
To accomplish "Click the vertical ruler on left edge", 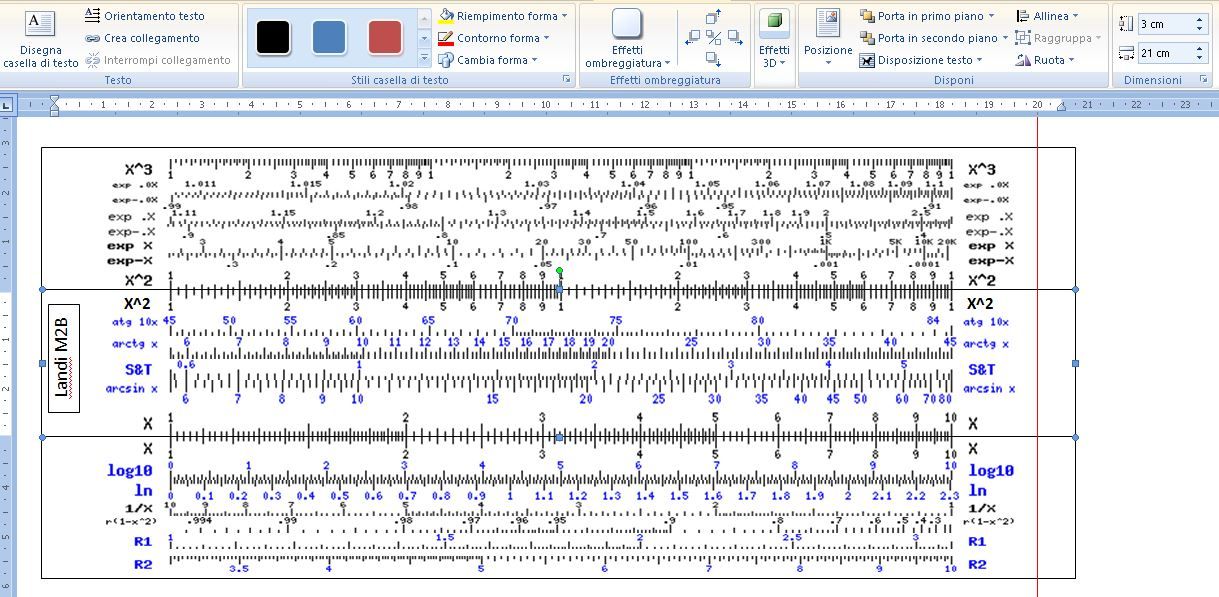I will [5, 355].
